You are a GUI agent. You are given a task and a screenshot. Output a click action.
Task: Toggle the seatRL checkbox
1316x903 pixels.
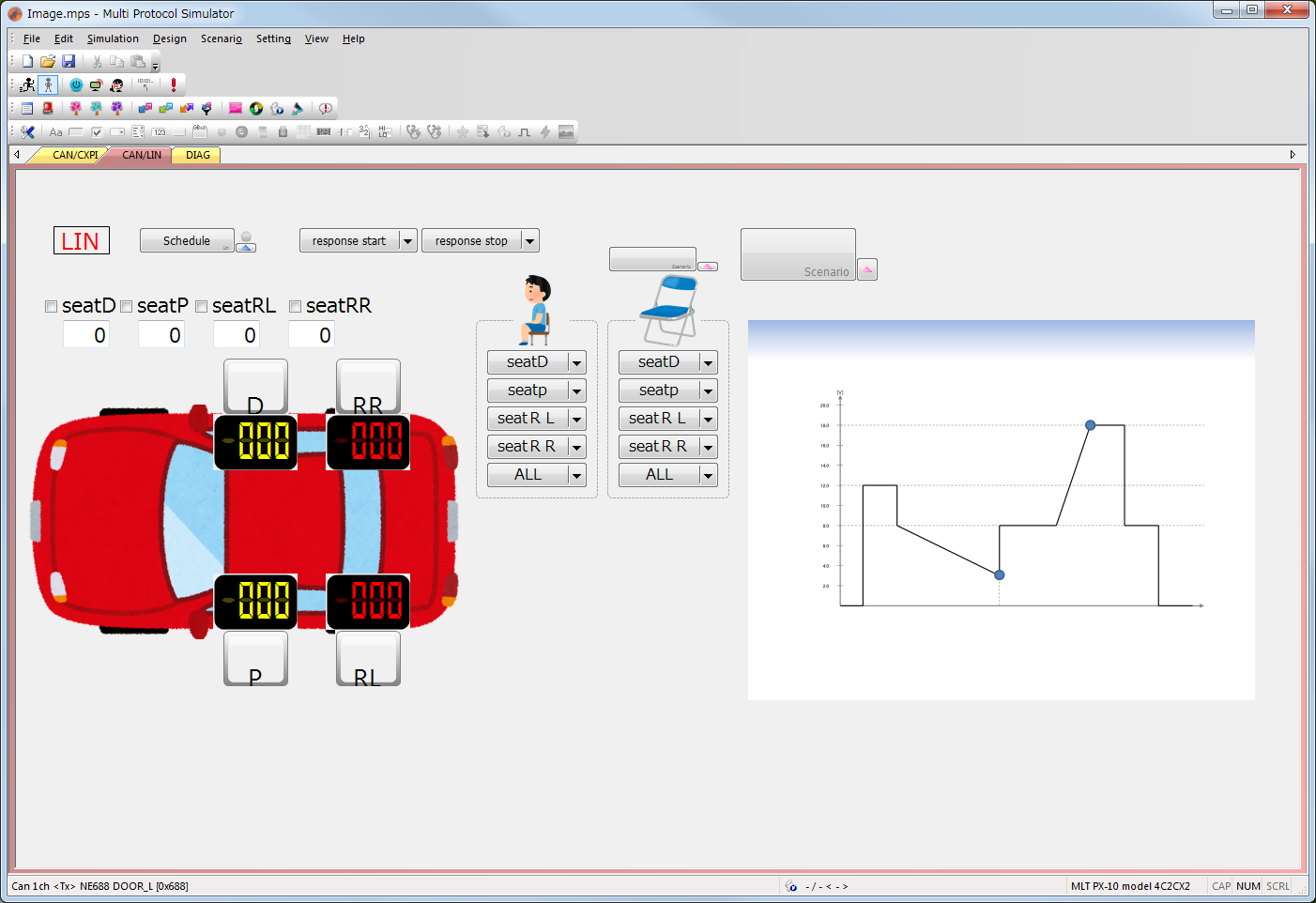[202, 306]
